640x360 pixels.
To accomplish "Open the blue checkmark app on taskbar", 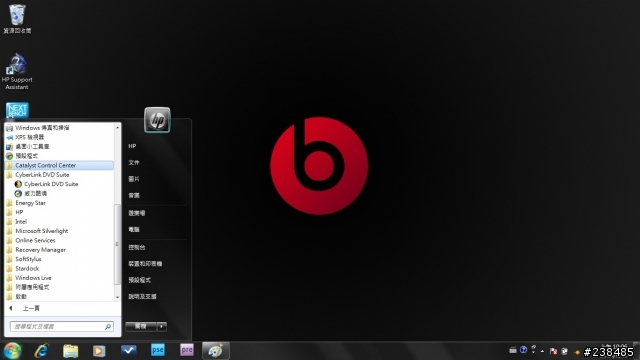I will [x=129, y=350].
